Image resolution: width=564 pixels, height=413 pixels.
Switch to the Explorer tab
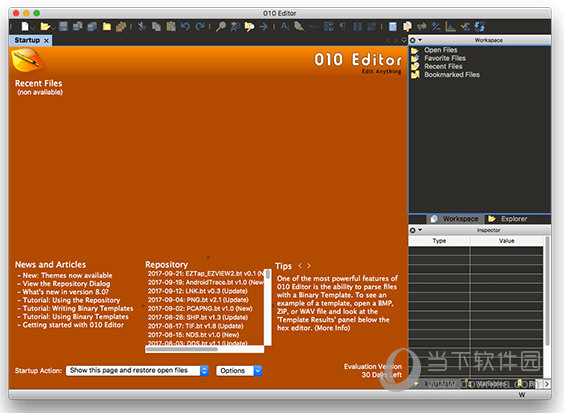pyautogui.click(x=508, y=219)
